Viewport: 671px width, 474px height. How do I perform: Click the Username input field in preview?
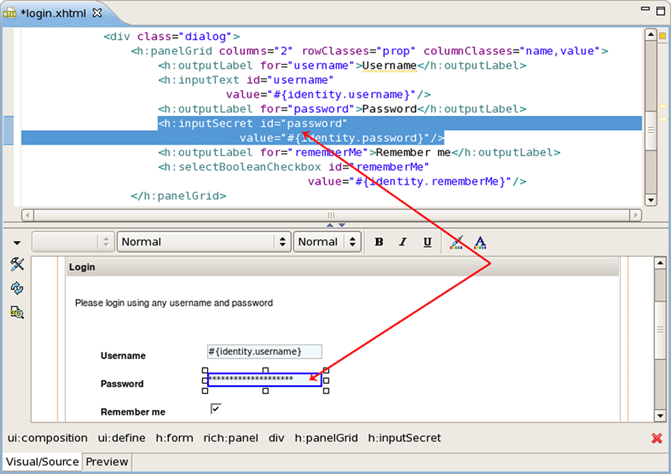pyautogui.click(x=264, y=352)
